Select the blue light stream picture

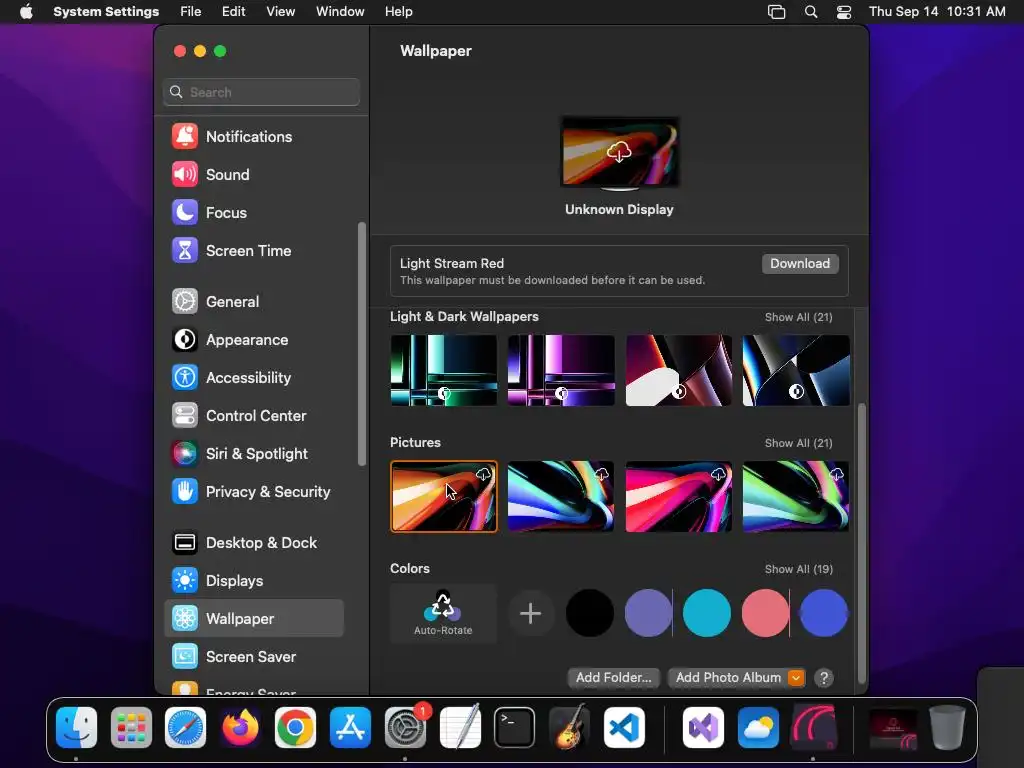coord(561,496)
